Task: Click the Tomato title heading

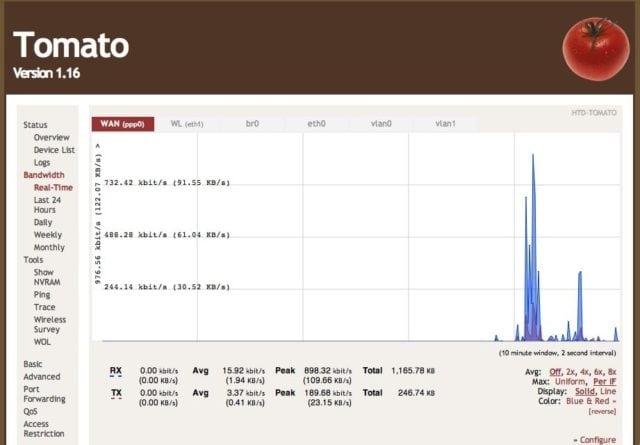Action: [71, 45]
